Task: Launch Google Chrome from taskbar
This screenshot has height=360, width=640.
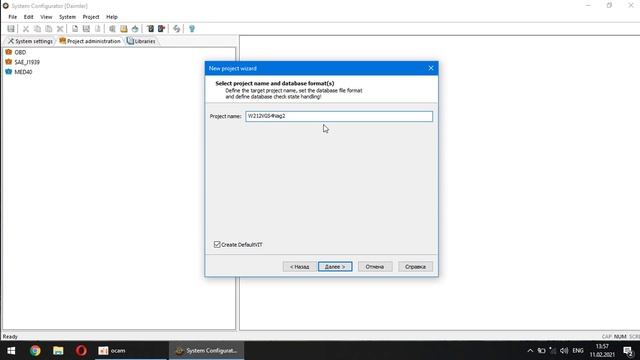Action: pos(35,351)
